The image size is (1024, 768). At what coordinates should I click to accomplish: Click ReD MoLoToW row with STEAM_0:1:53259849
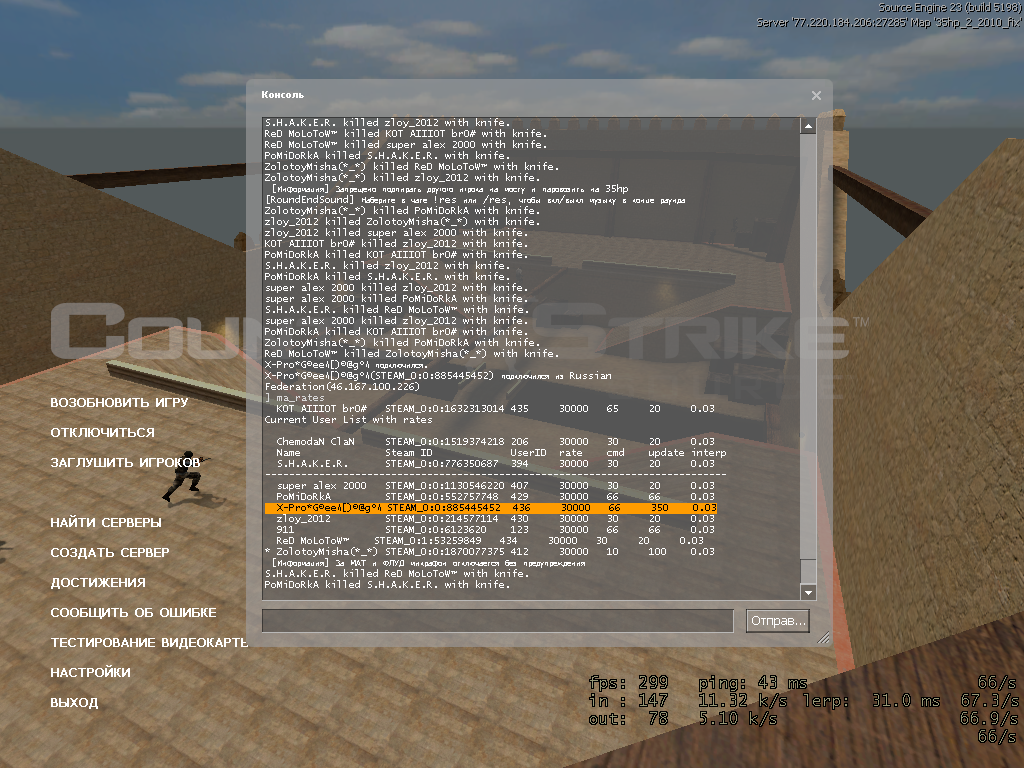[x=490, y=541]
